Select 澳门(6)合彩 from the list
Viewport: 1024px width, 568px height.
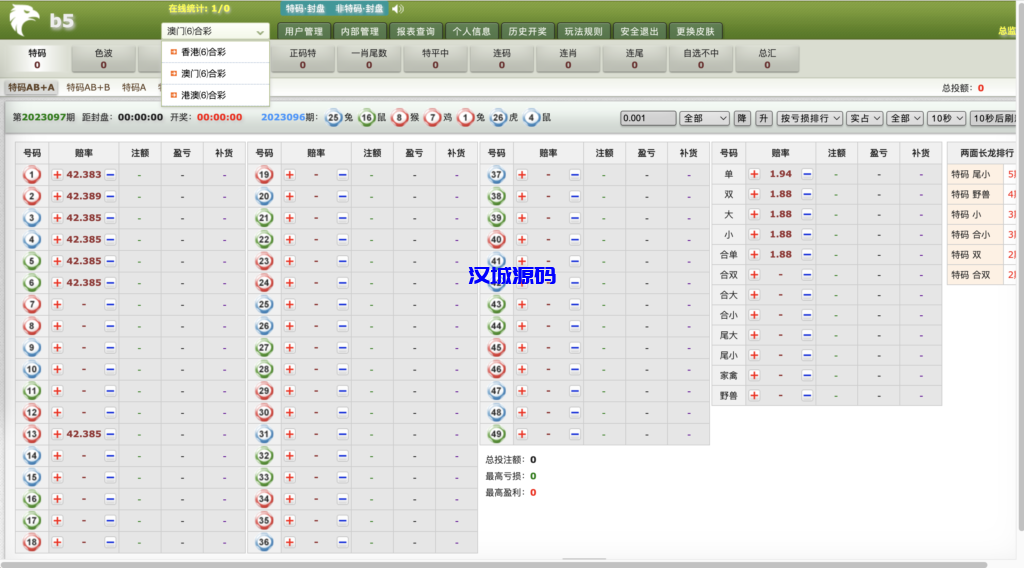216,74
